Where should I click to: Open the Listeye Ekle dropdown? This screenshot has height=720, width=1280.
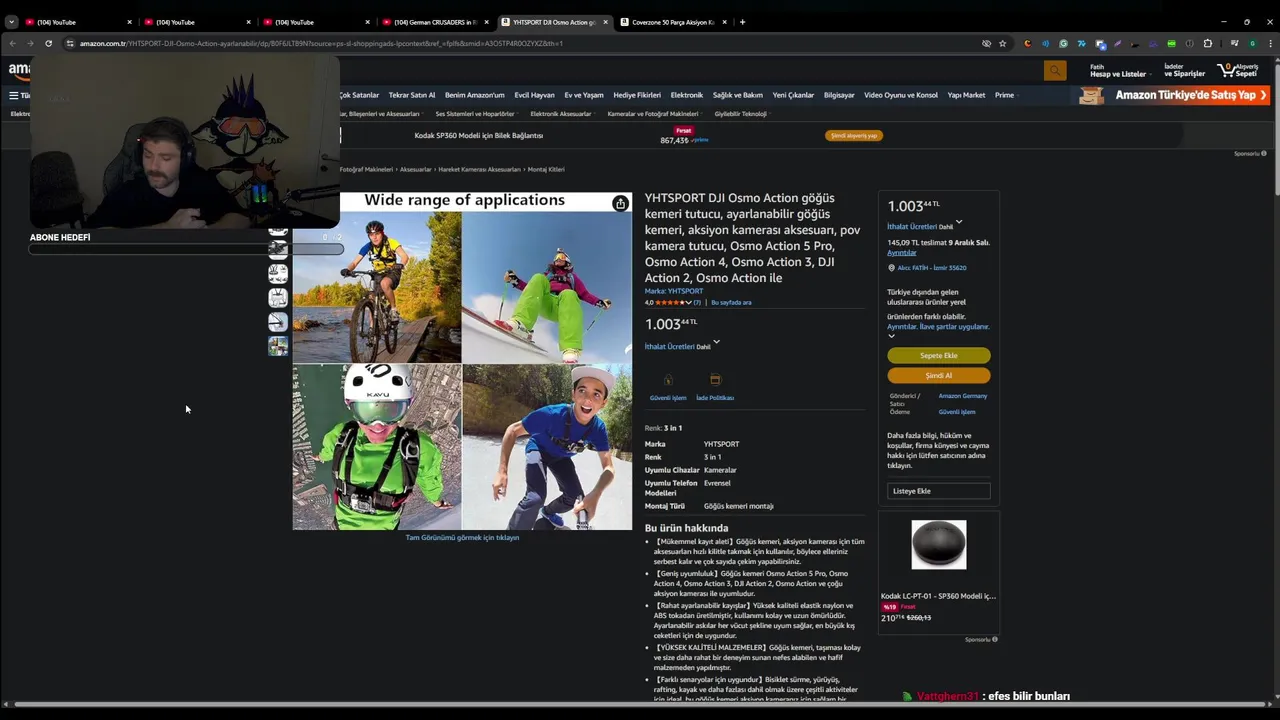coord(938,491)
